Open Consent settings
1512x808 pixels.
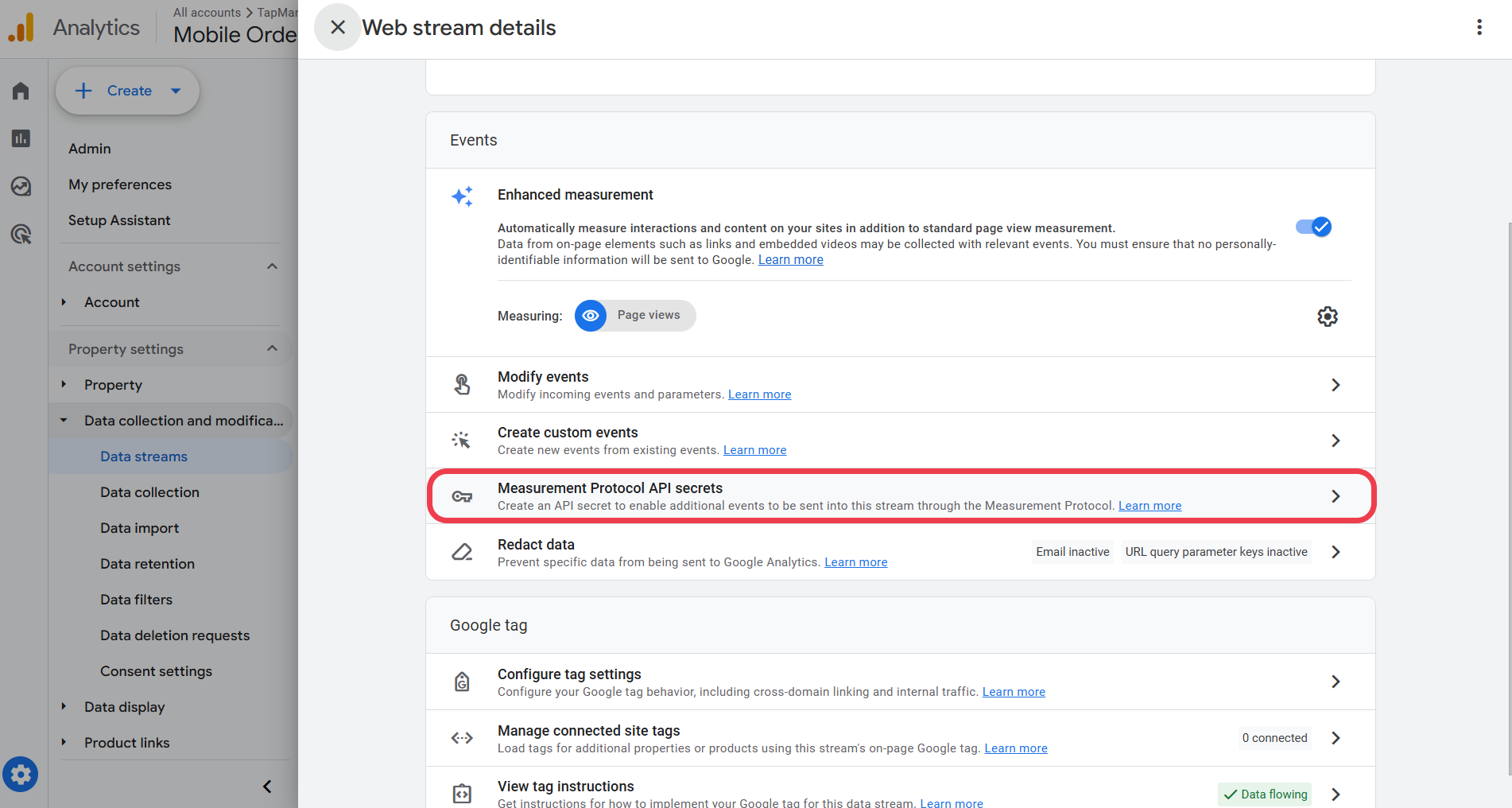pyautogui.click(x=157, y=671)
